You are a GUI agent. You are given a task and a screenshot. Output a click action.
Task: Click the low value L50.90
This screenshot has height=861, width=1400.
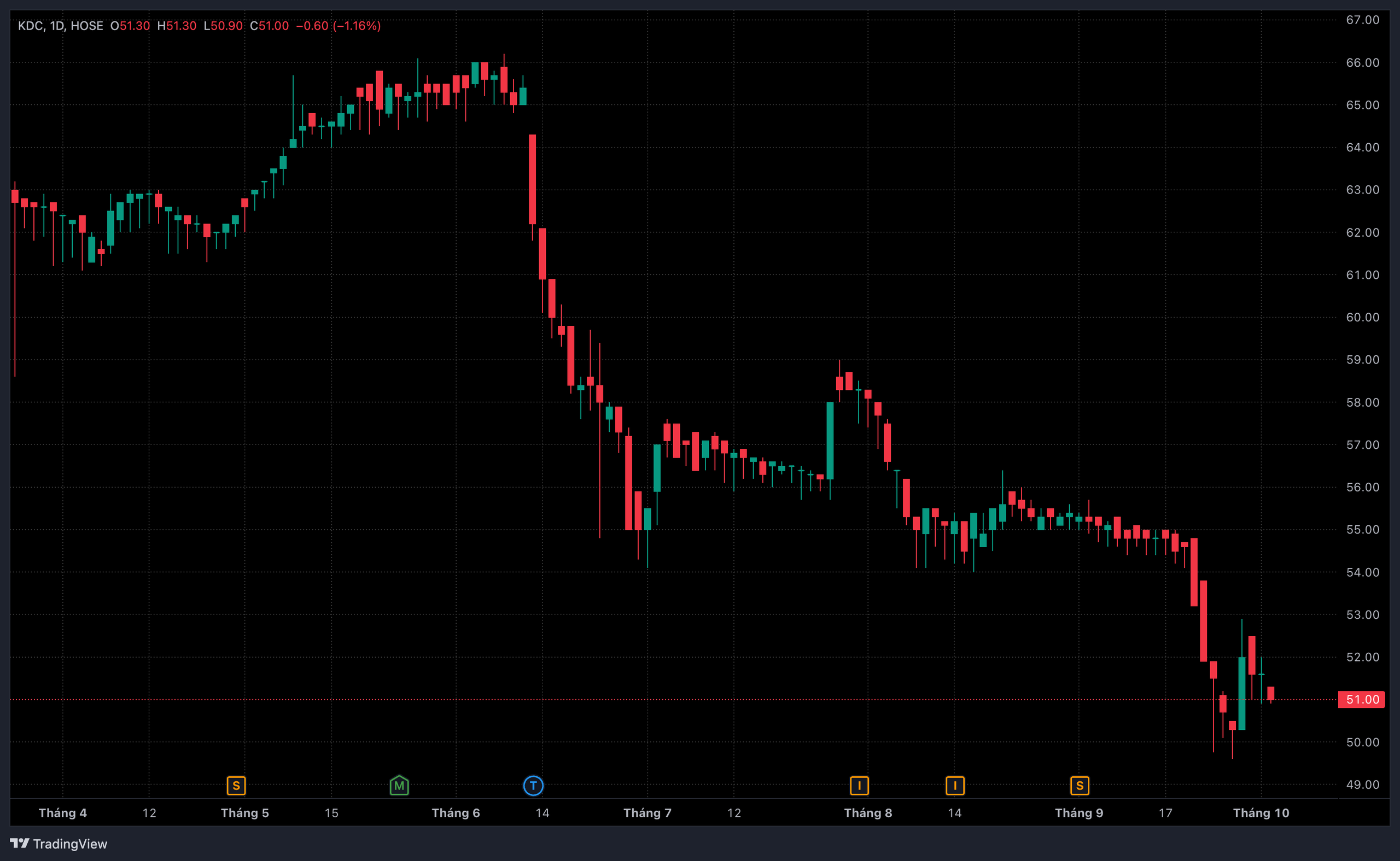point(223,26)
